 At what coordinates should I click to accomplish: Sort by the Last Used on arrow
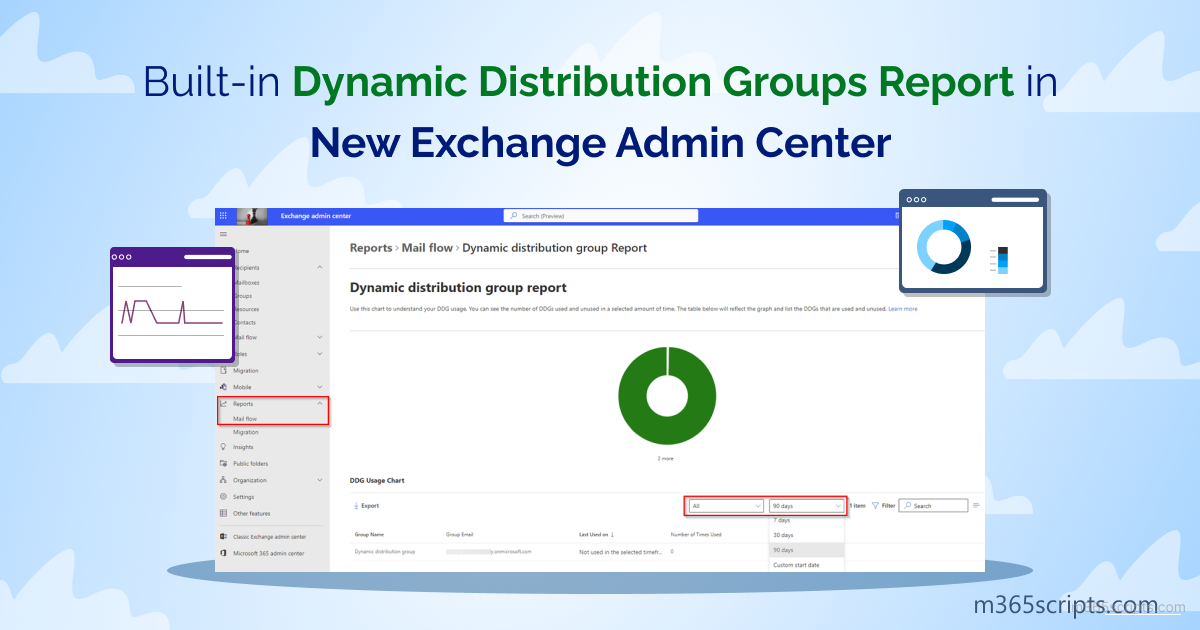point(612,535)
